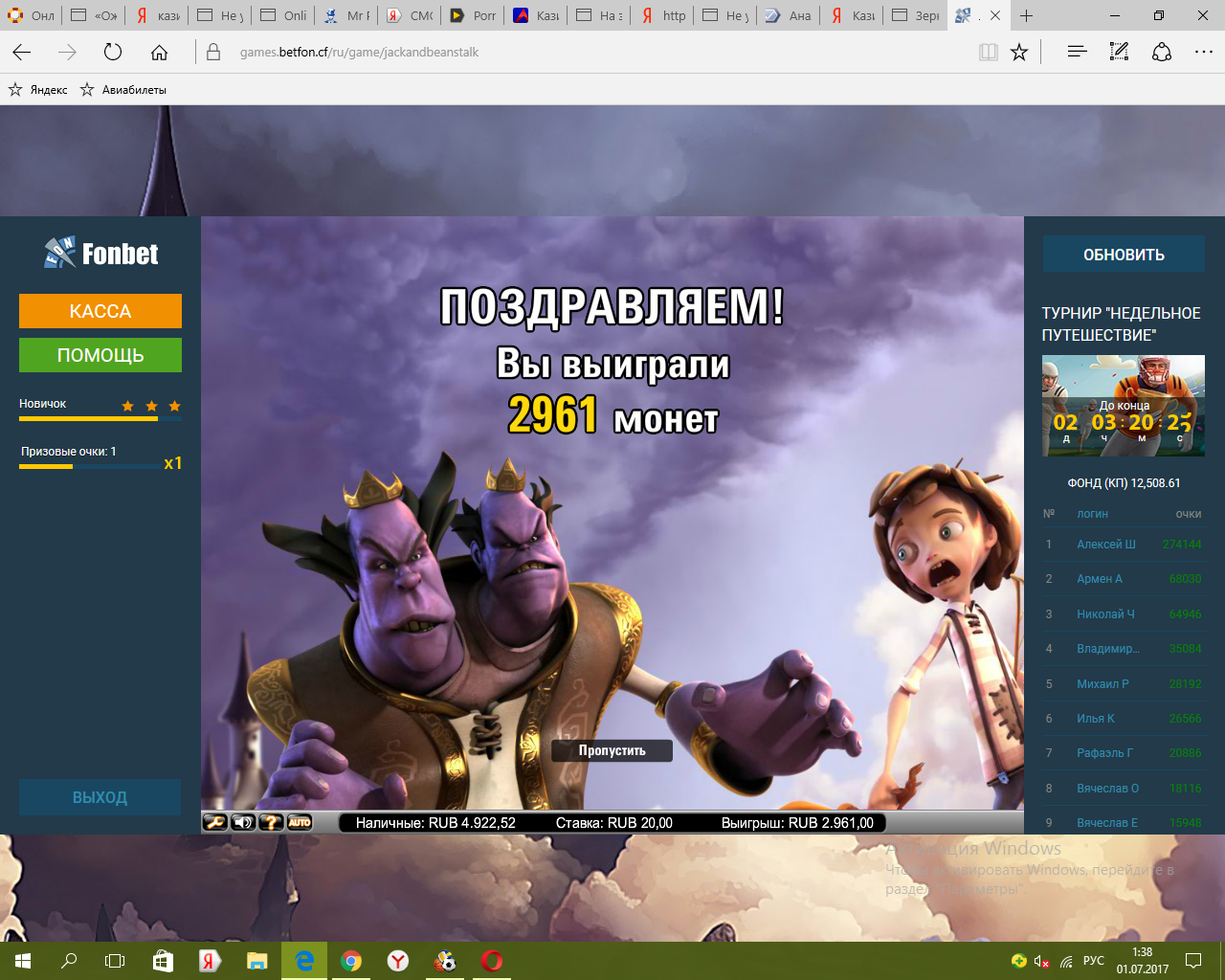Mute the game sound speaker icon

(243, 822)
